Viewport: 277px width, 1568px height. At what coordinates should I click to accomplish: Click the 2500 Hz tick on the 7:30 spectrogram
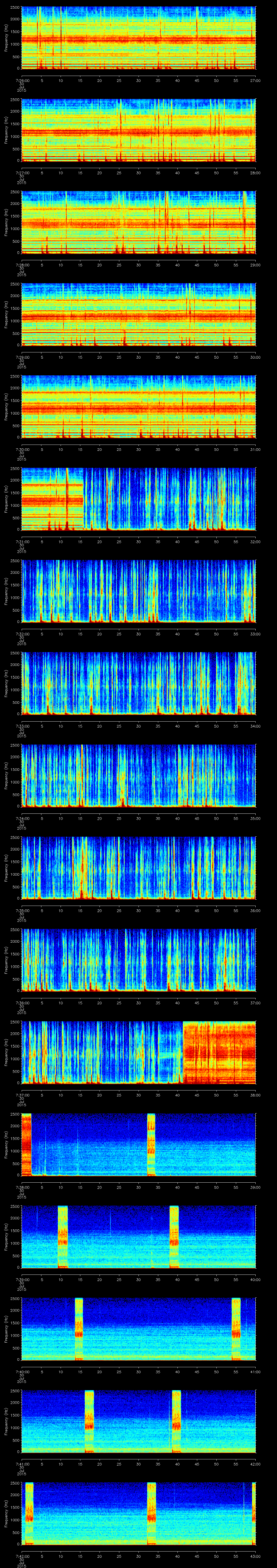15,376
